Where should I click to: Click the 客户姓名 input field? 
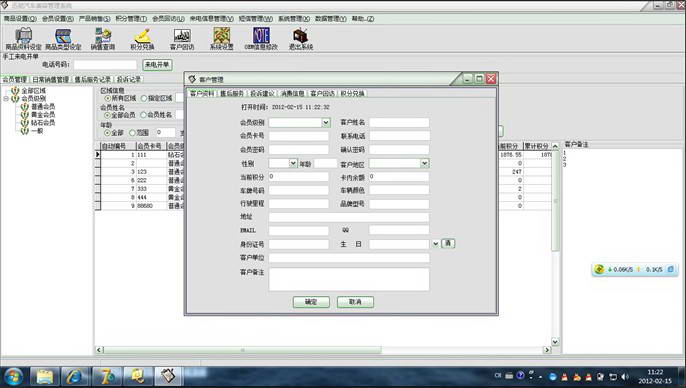coord(399,122)
